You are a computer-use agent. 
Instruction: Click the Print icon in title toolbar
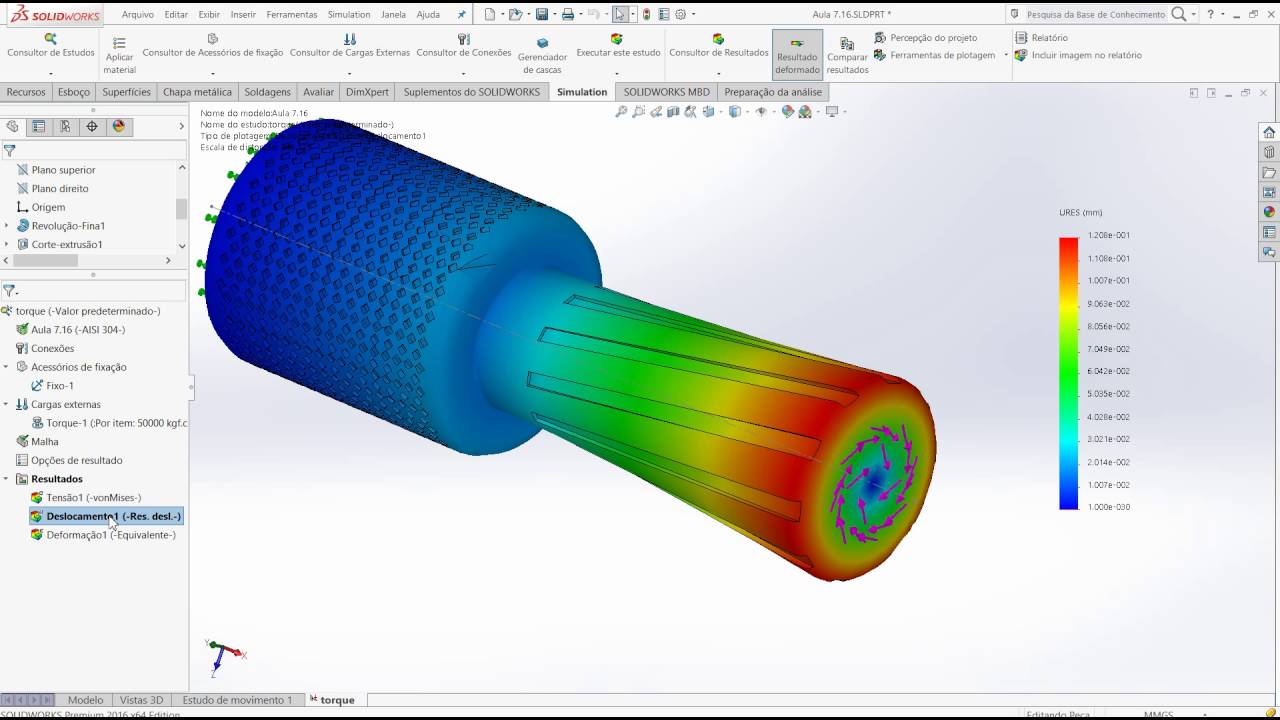click(x=567, y=14)
